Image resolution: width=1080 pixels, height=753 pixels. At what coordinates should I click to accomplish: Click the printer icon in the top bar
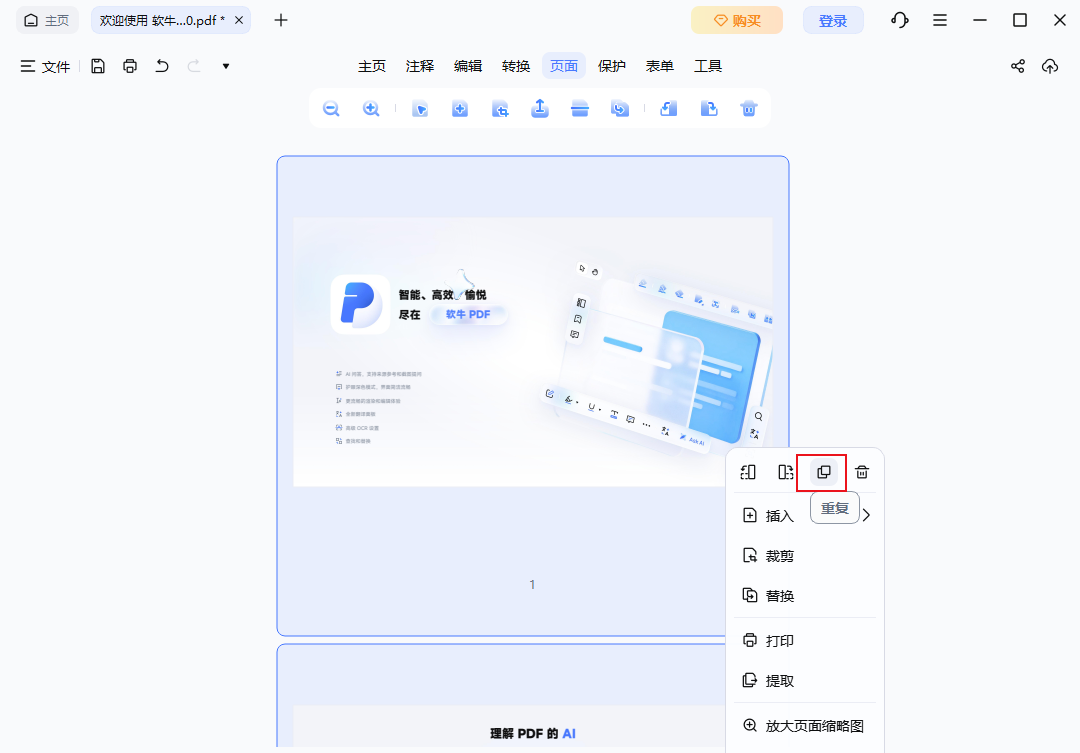[x=129, y=66]
